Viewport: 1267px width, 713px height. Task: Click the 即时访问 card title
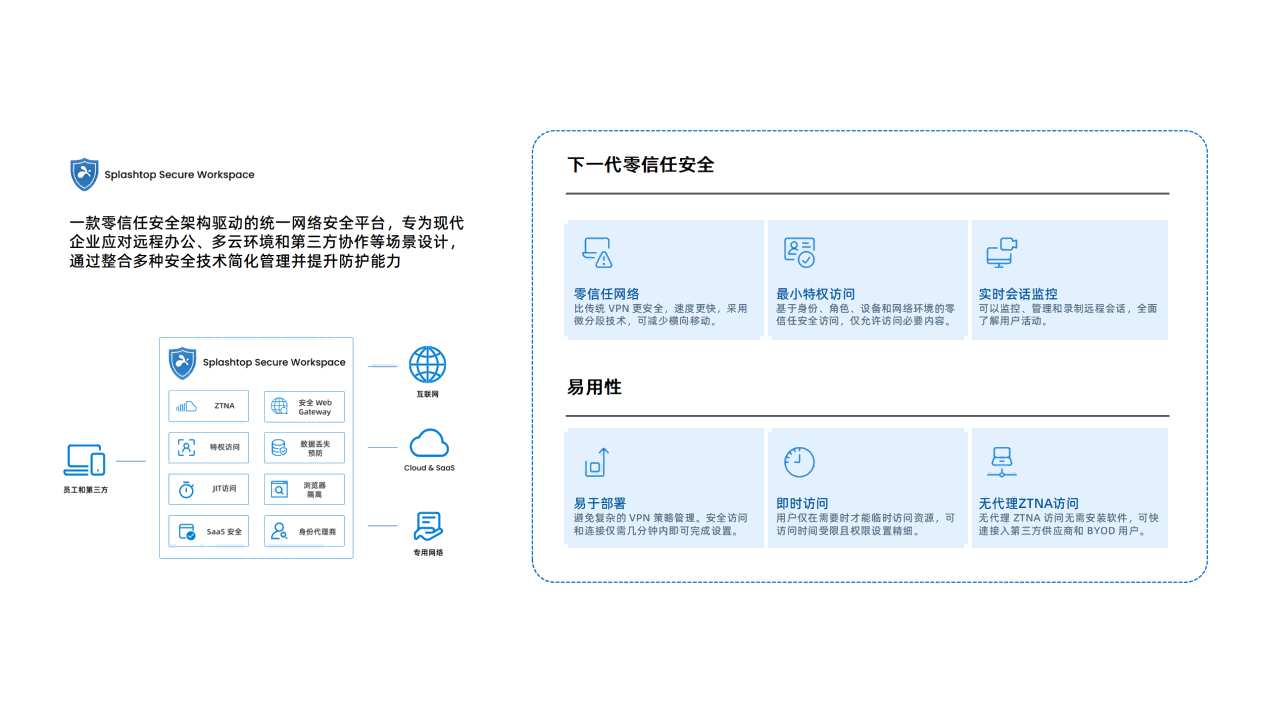[802, 503]
